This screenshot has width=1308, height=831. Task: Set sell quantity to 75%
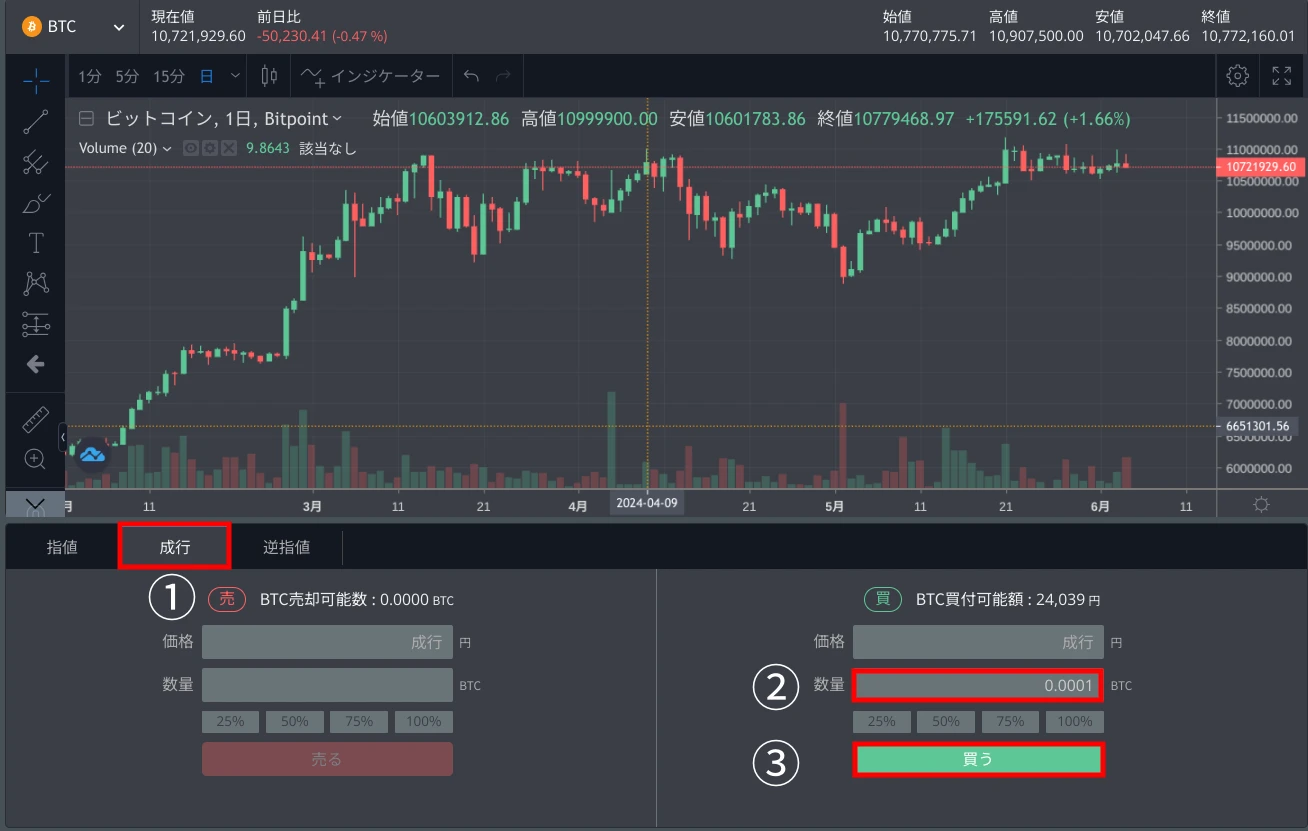359,721
